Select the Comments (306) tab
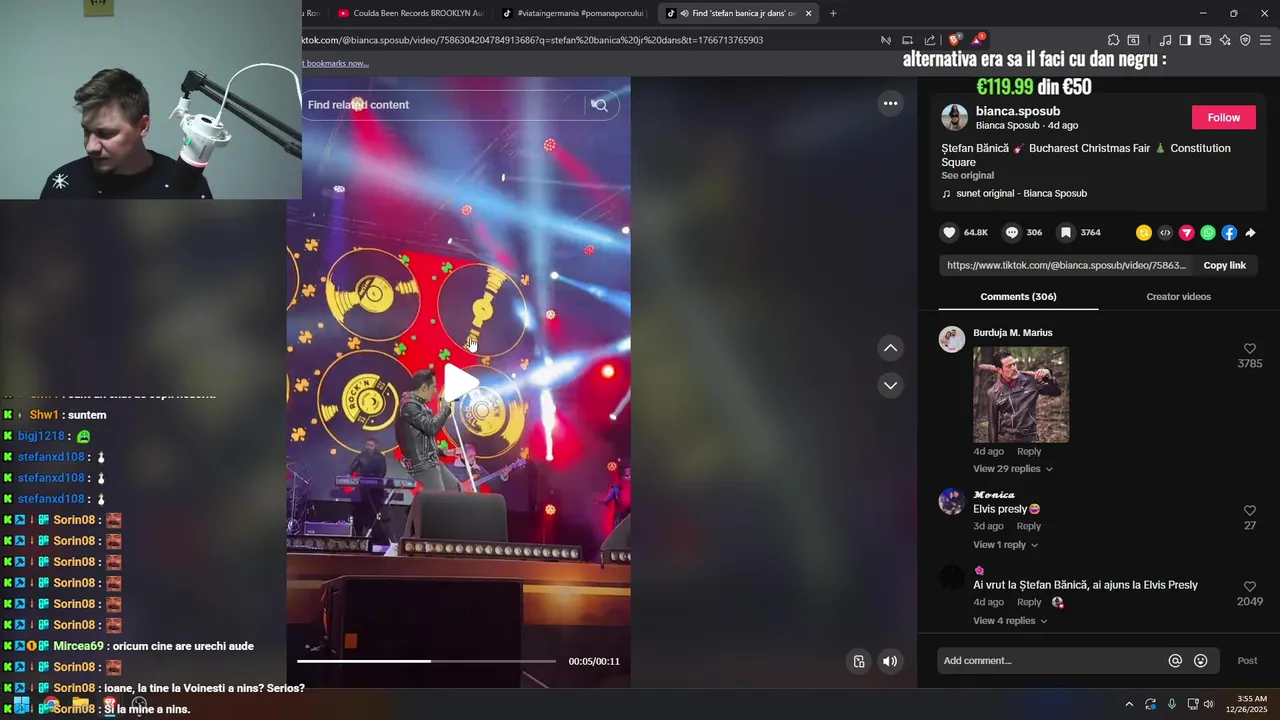The height and width of the screenshot is (720, 1280). [x=1018, y=297]
